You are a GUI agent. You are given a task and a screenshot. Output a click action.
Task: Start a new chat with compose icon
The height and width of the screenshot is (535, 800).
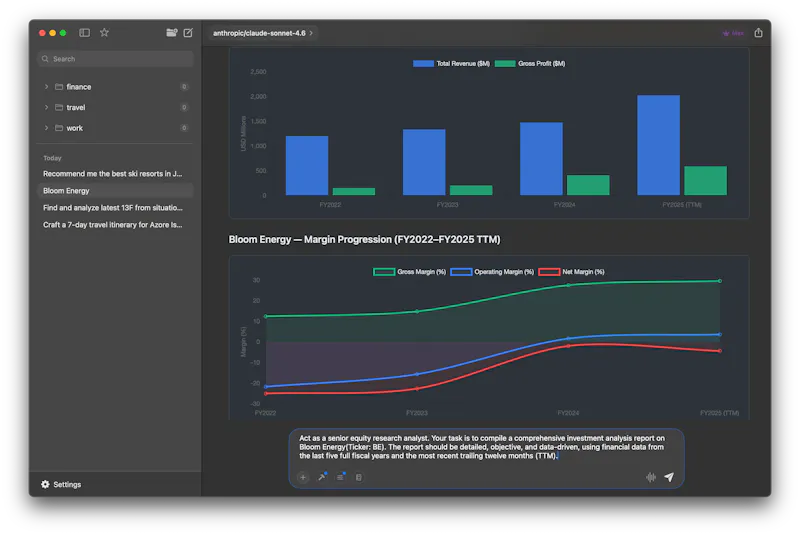pyautogui.click(x=188, y=33)
